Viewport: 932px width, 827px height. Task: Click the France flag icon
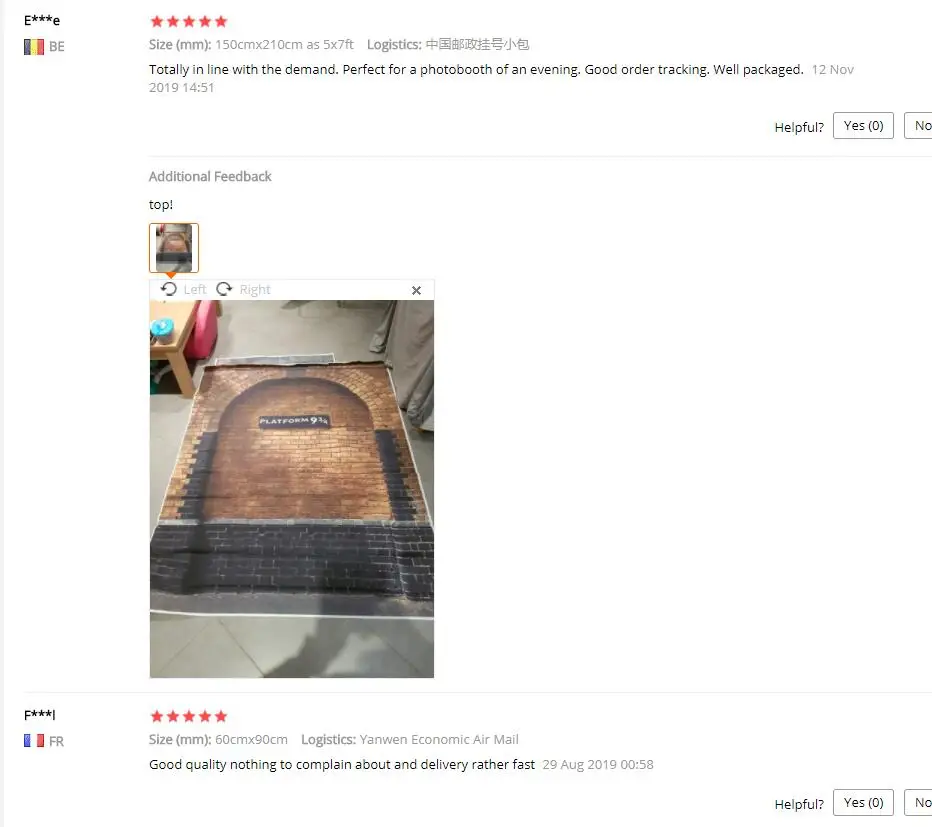click(x=34, y=741)
